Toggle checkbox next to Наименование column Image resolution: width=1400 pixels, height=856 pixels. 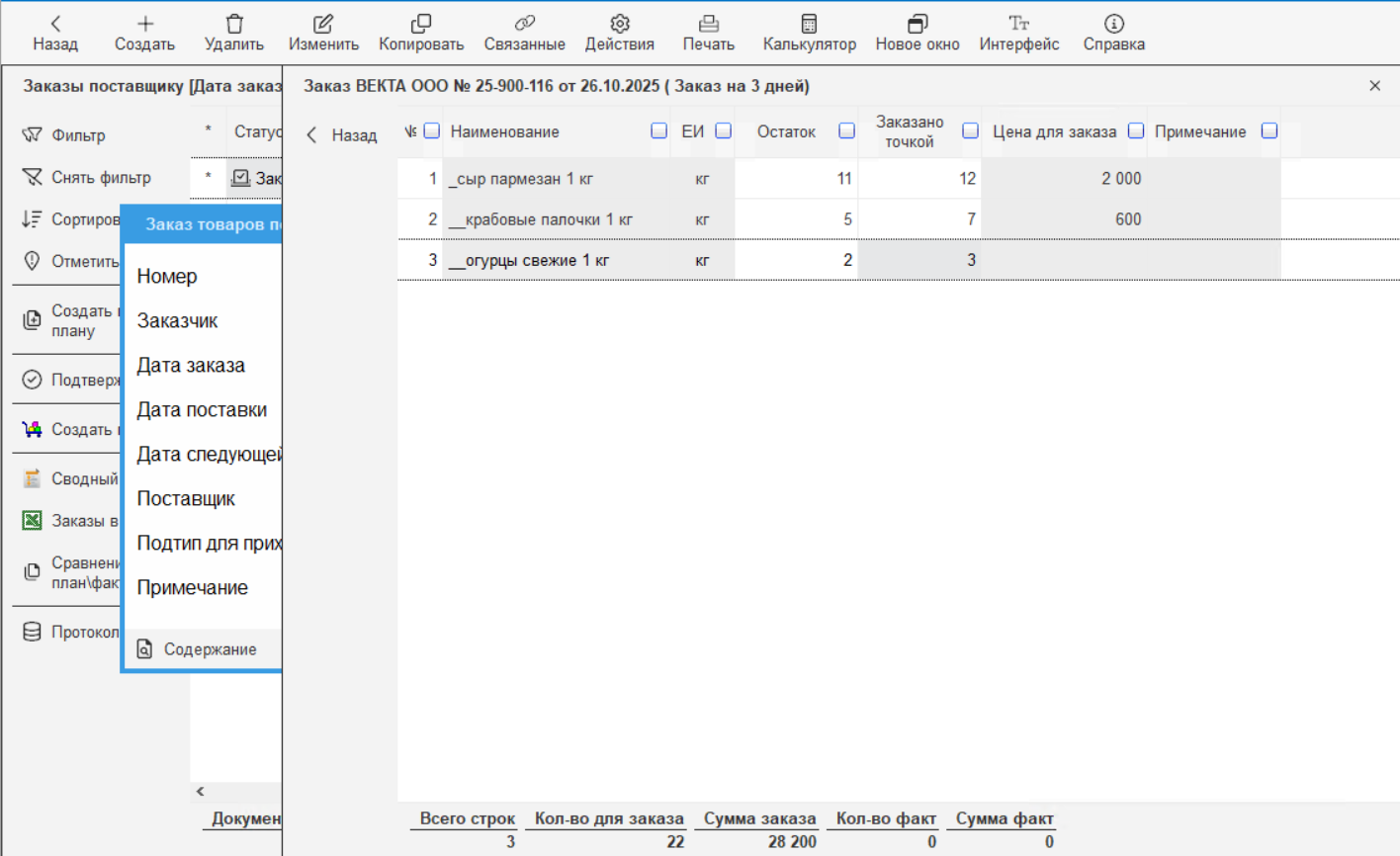pos(658,131)
